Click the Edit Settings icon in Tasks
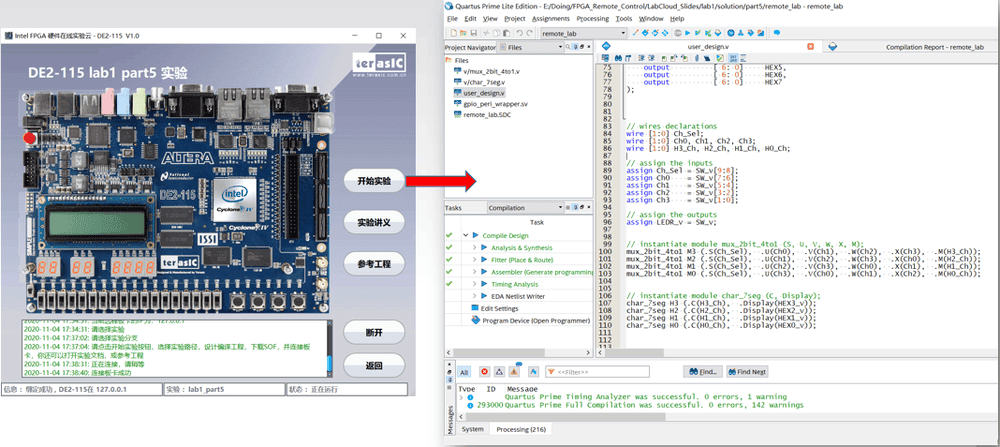 point(475,308)
